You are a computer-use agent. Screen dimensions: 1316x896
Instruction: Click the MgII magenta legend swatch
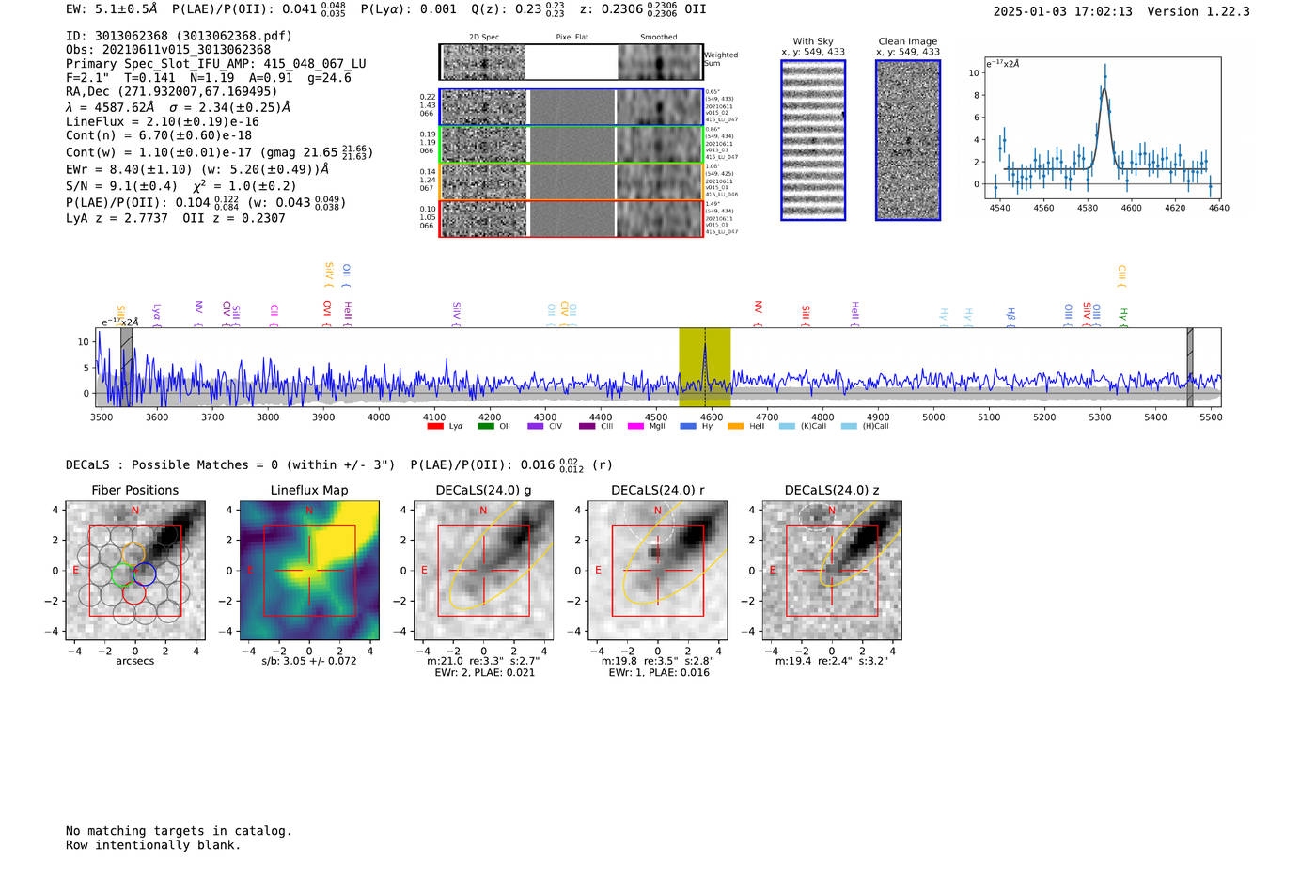(636, 427)
